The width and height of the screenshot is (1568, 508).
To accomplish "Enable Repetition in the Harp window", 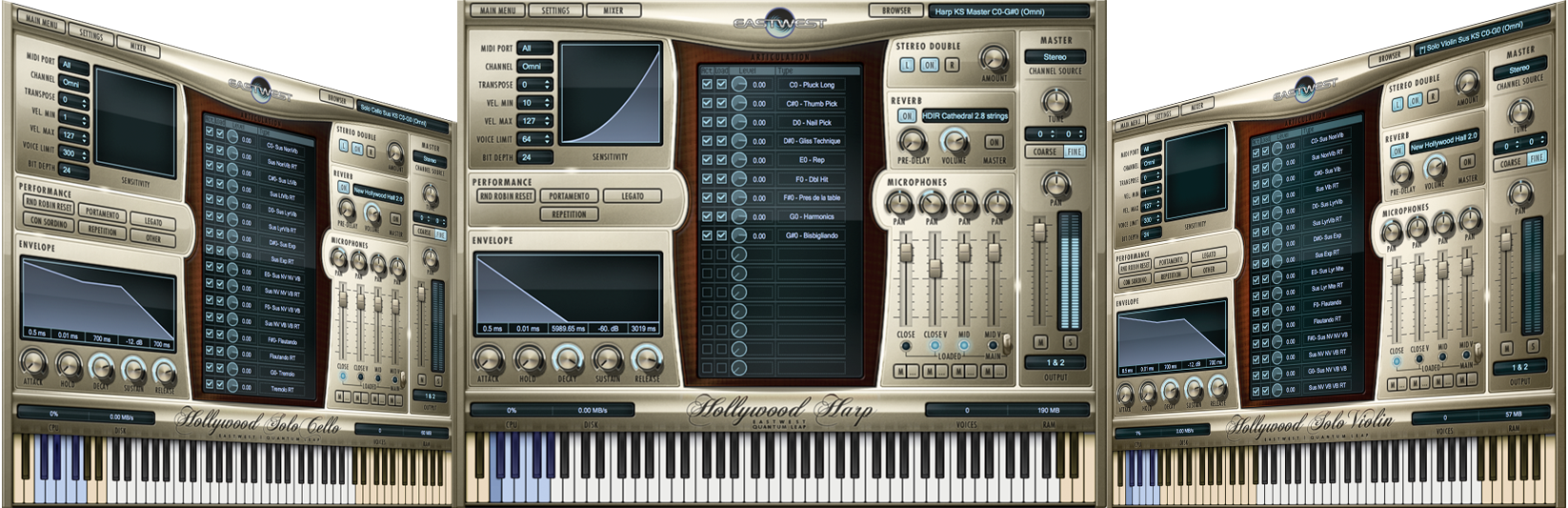I will click(x=569, y=214).
